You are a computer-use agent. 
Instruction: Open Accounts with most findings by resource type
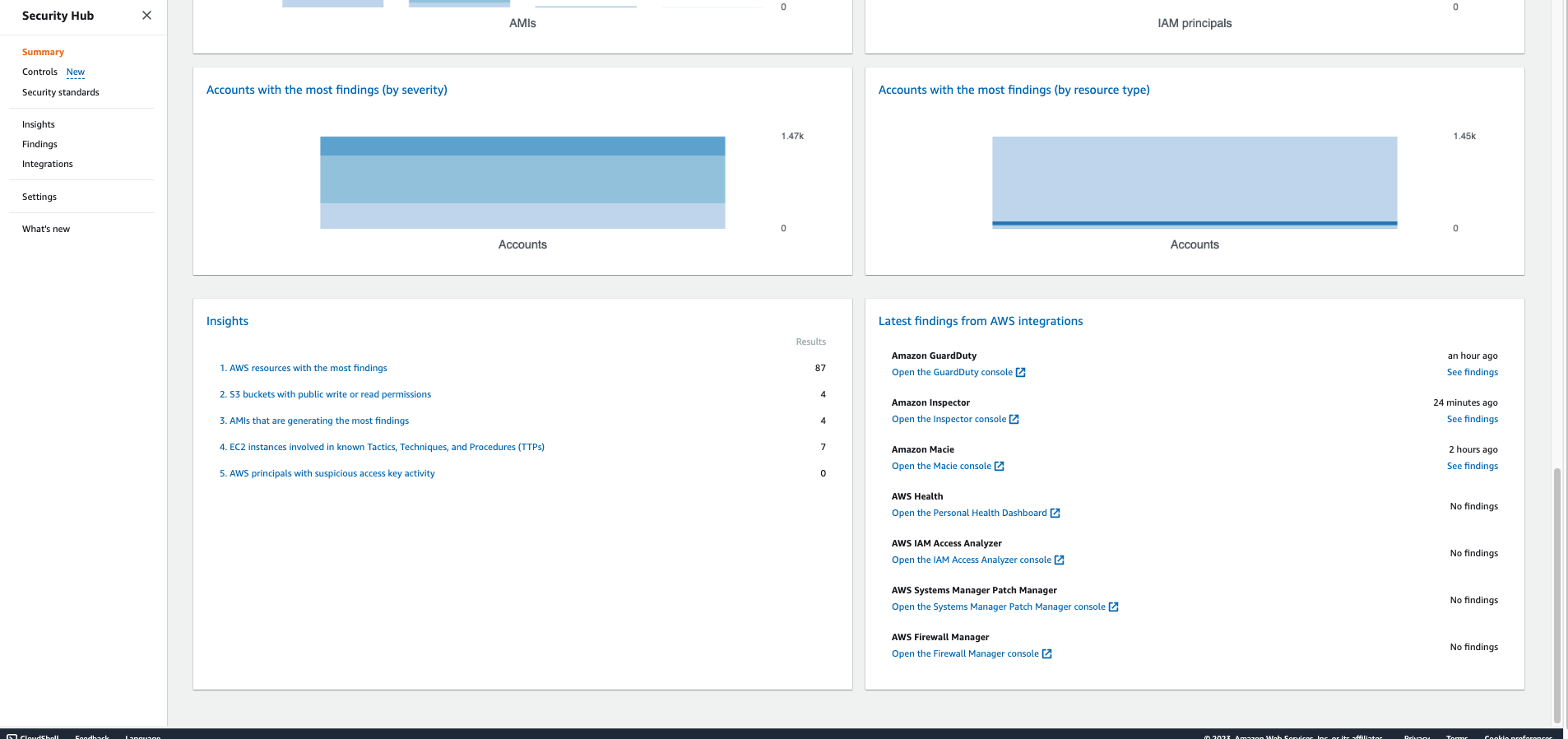1014,90
